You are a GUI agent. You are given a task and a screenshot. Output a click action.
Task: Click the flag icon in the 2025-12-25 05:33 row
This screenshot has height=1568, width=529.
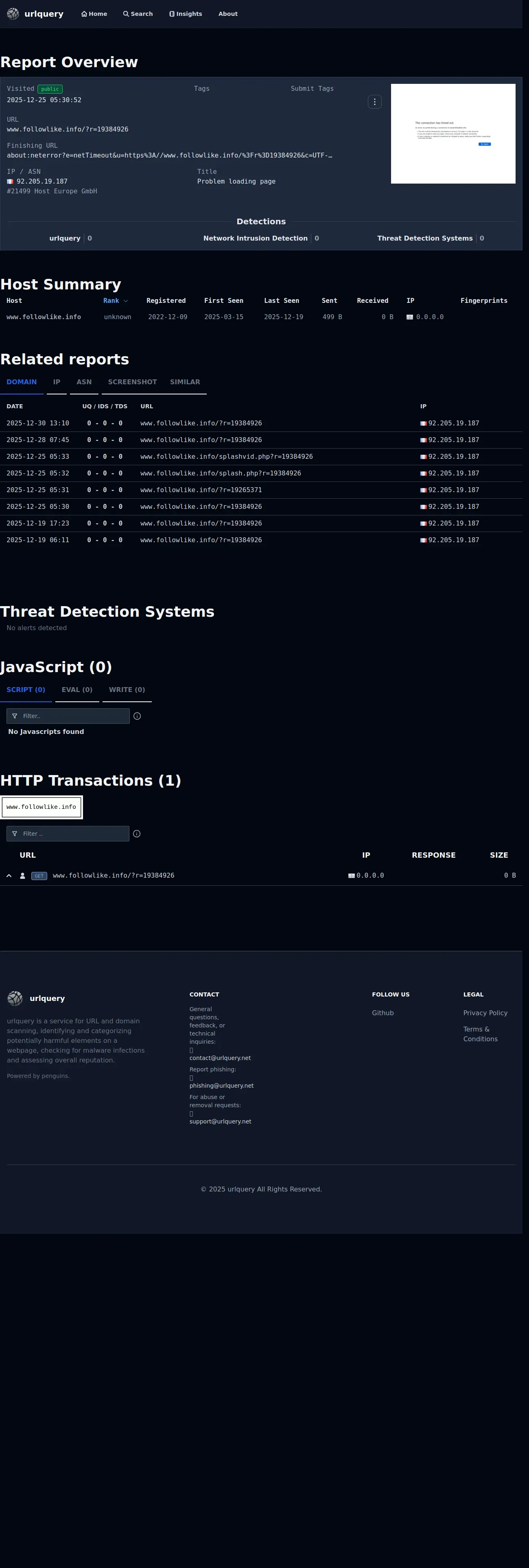(x=423, y=457)
